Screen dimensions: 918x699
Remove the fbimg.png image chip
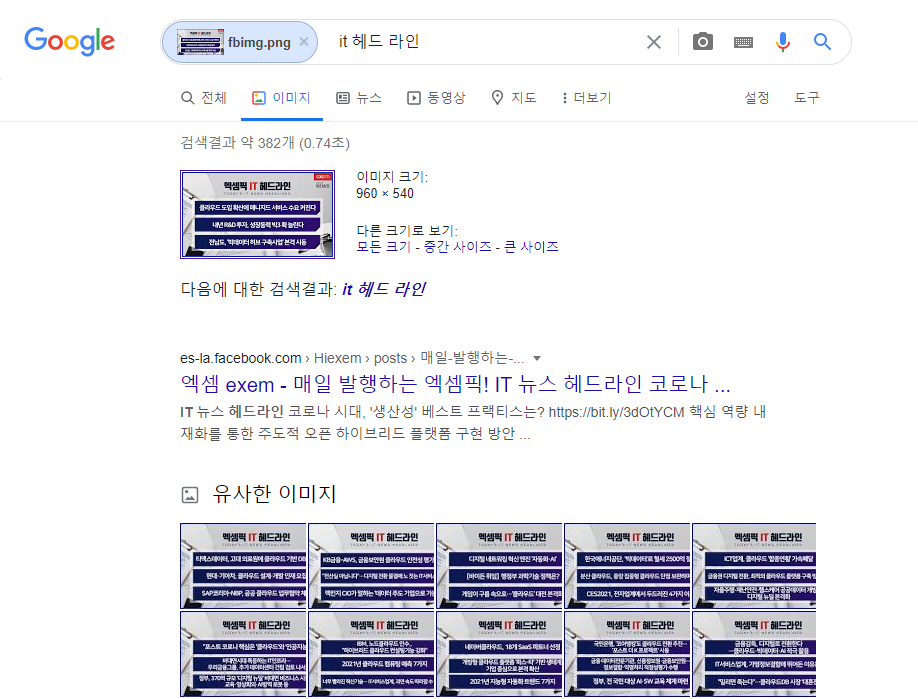[304, 42]
